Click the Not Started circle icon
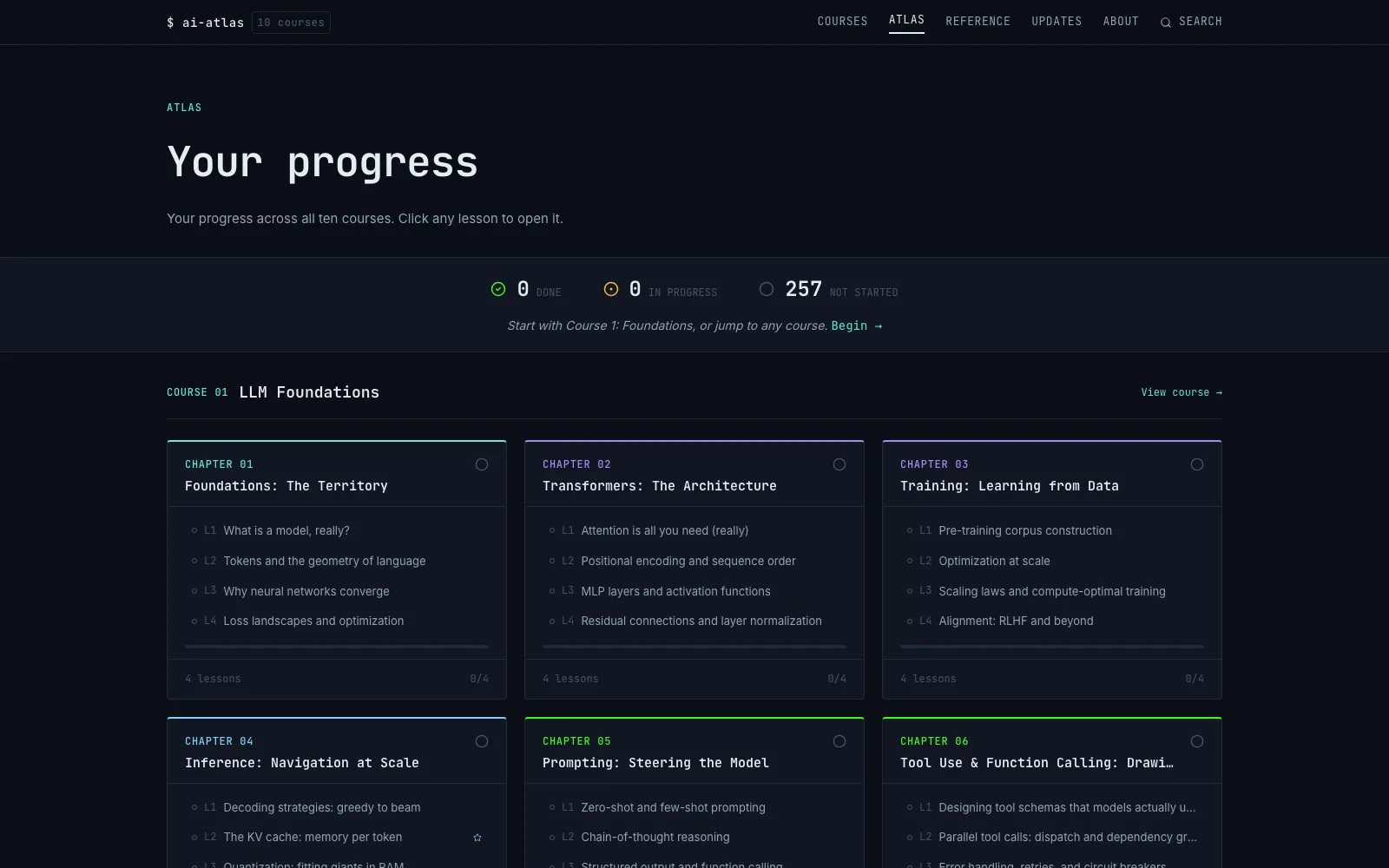Image resolution: width=1389 pixels, height=868 pixels. tap(767, 289)
